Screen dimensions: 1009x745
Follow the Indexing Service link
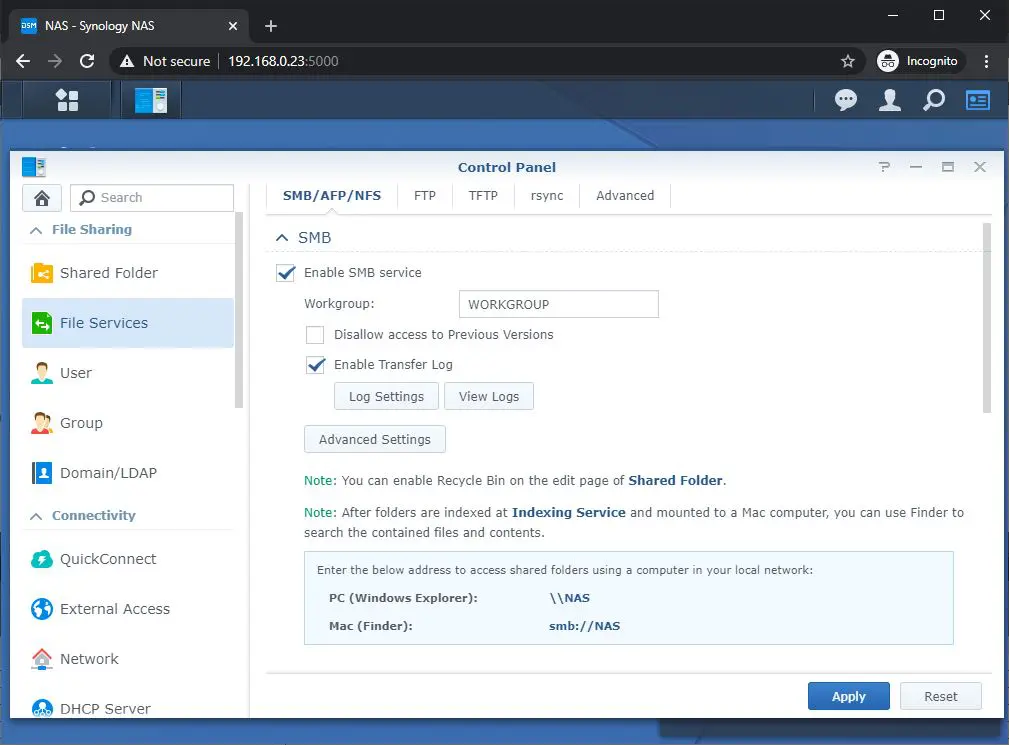pyautogui.click(x=568, y=513)
